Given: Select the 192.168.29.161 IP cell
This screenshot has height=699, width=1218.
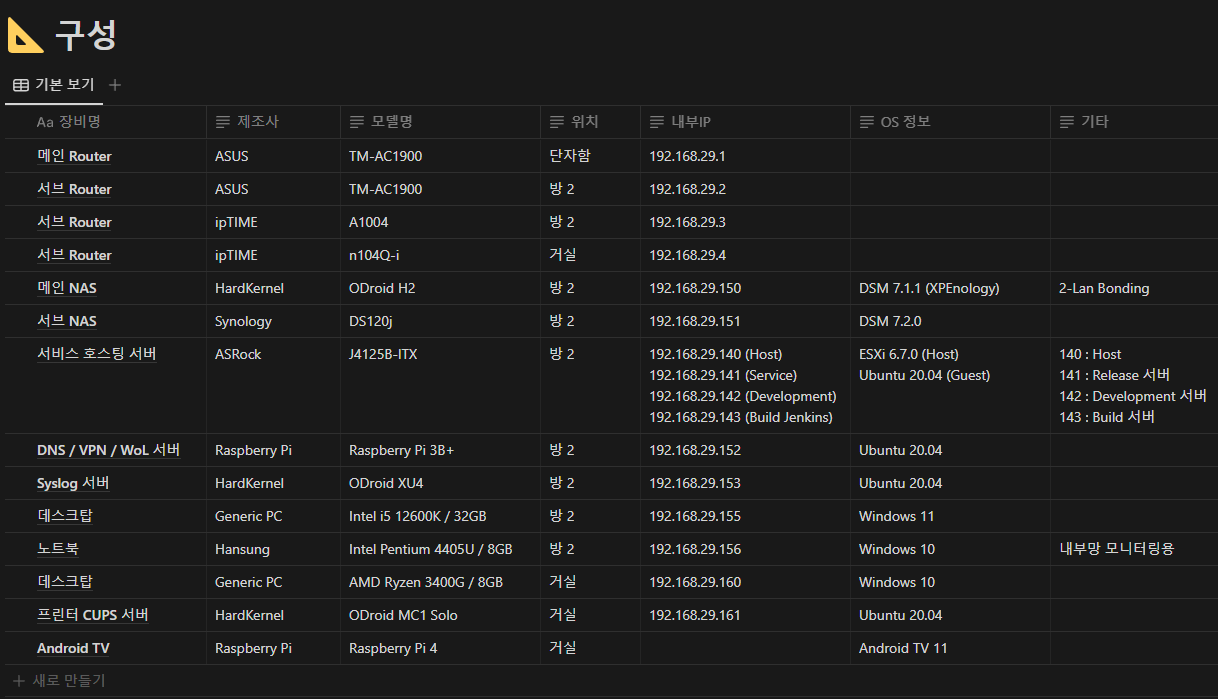Looking at the screenshot, I should pyautogui.click(x=745, y=614).
